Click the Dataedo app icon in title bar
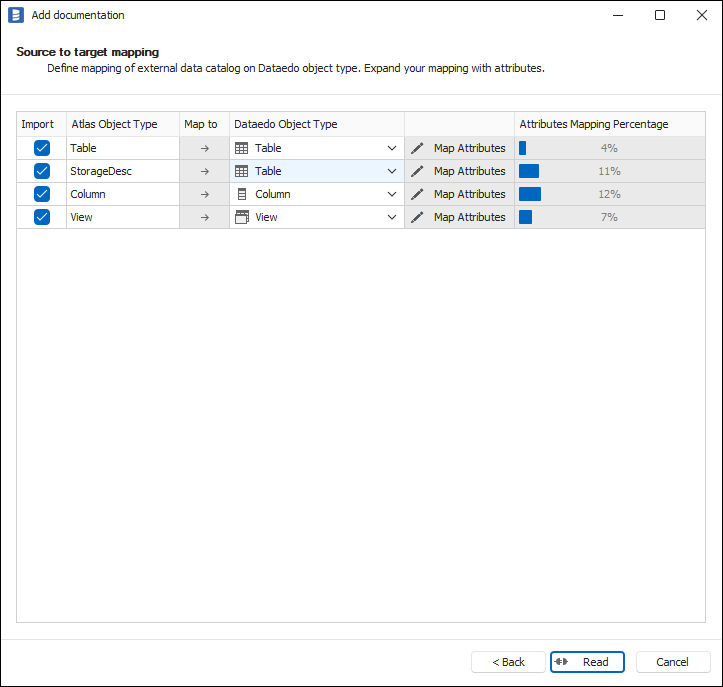This screenshot has width=723, height=687. click(16, 15)
